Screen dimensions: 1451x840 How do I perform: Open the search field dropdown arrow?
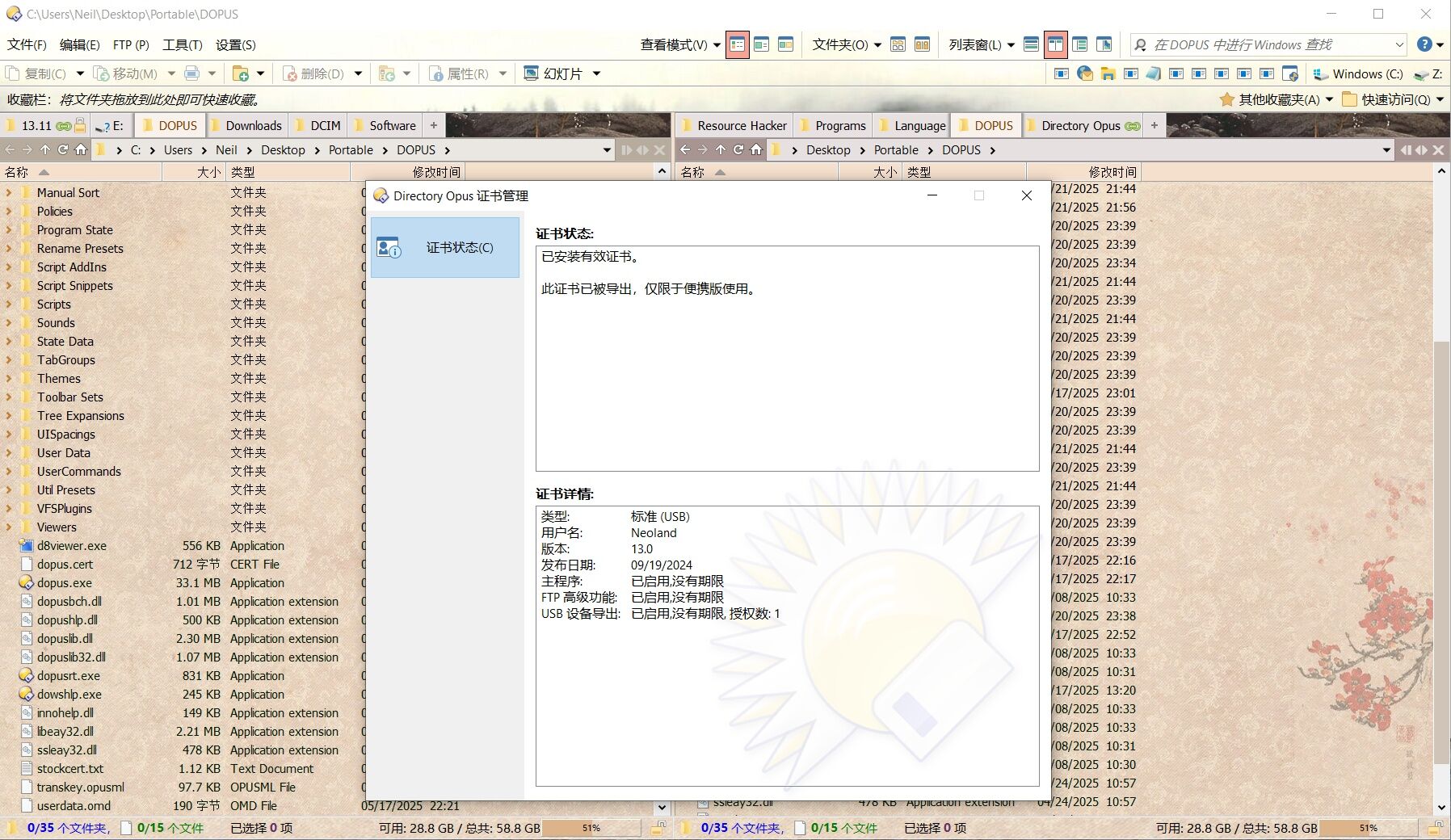coord(1399,44)
